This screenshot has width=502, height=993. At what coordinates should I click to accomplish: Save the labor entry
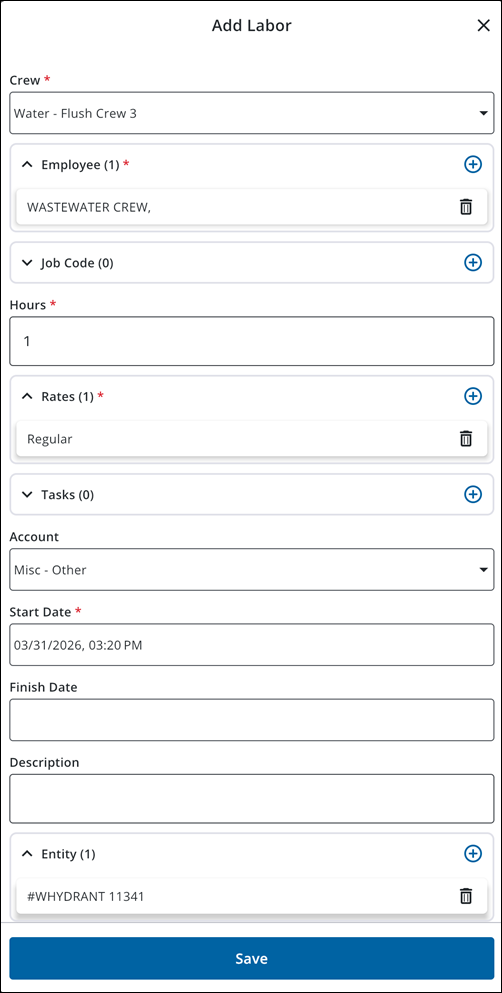(251, 958)
